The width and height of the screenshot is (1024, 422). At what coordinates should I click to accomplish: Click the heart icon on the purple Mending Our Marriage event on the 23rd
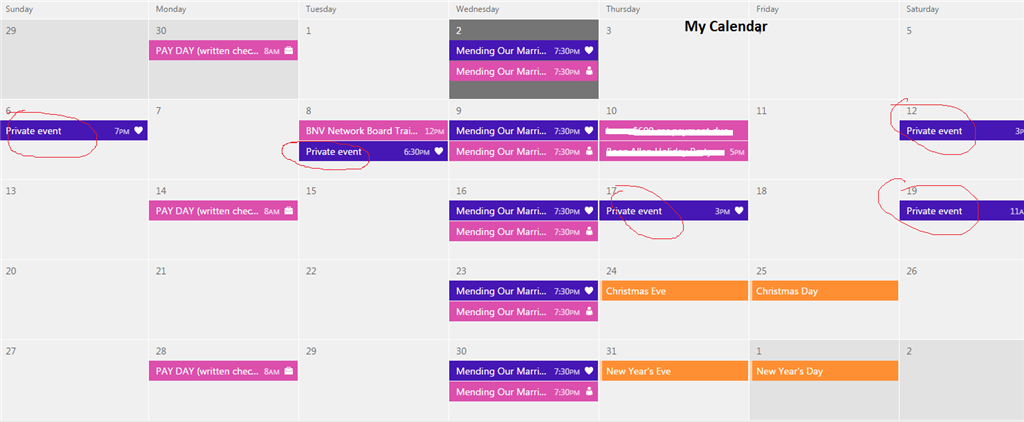(x=588, y=291)
